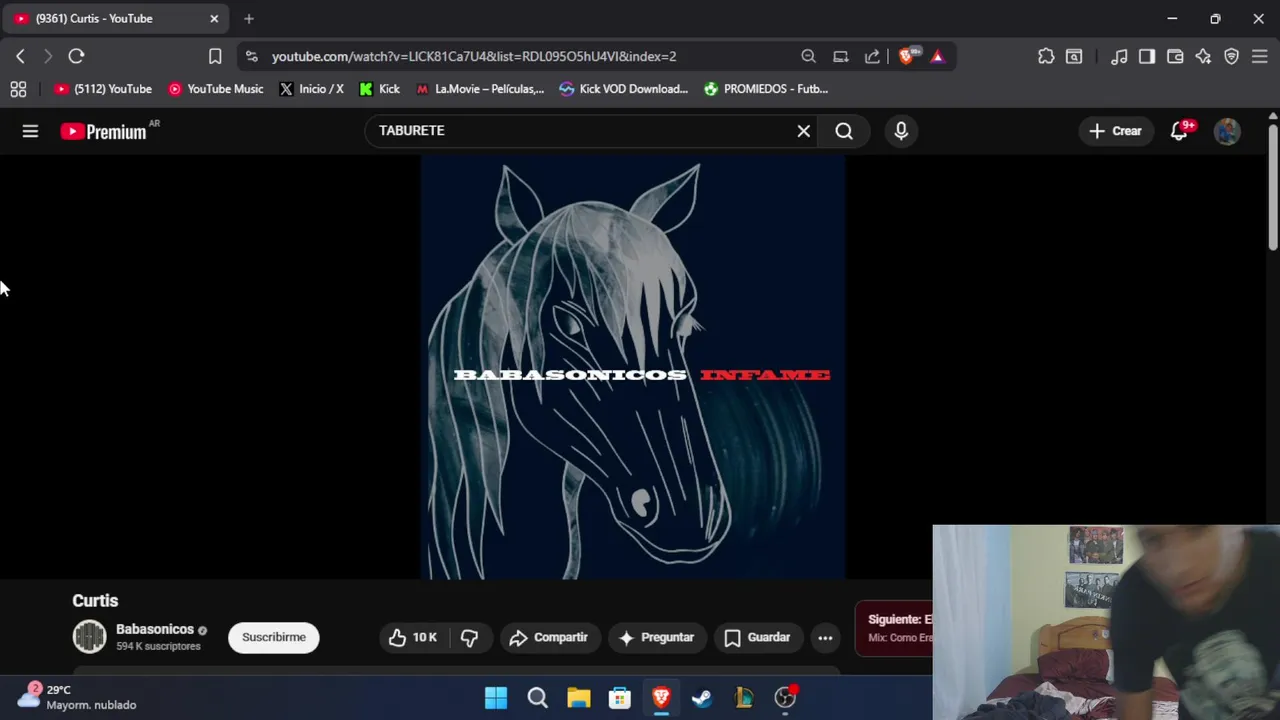Share the video with Compartir

click(x=548, y=637)
